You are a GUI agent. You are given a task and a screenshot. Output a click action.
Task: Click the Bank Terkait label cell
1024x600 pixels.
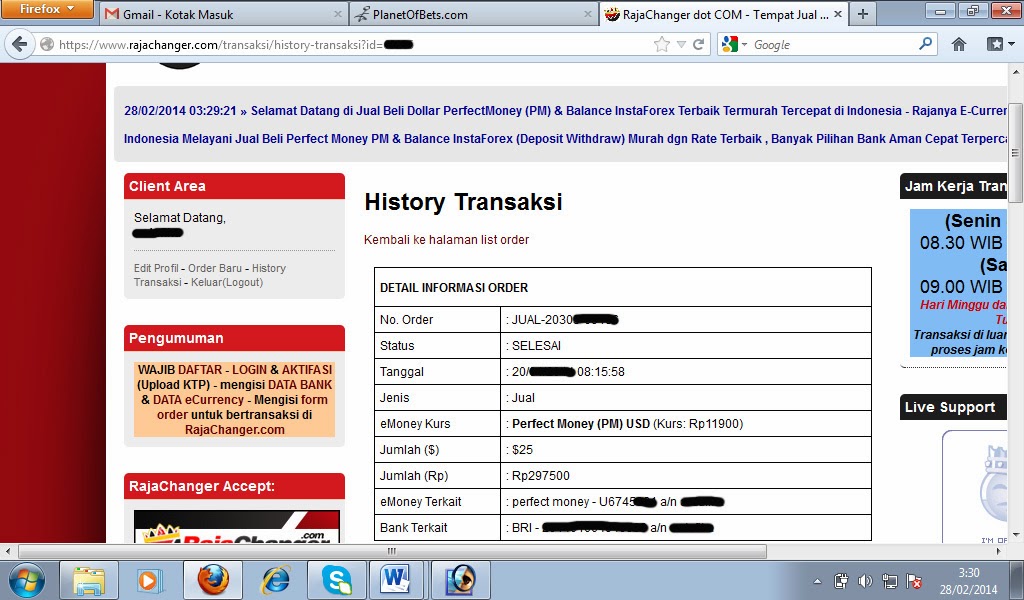click(x=438, y=528)
